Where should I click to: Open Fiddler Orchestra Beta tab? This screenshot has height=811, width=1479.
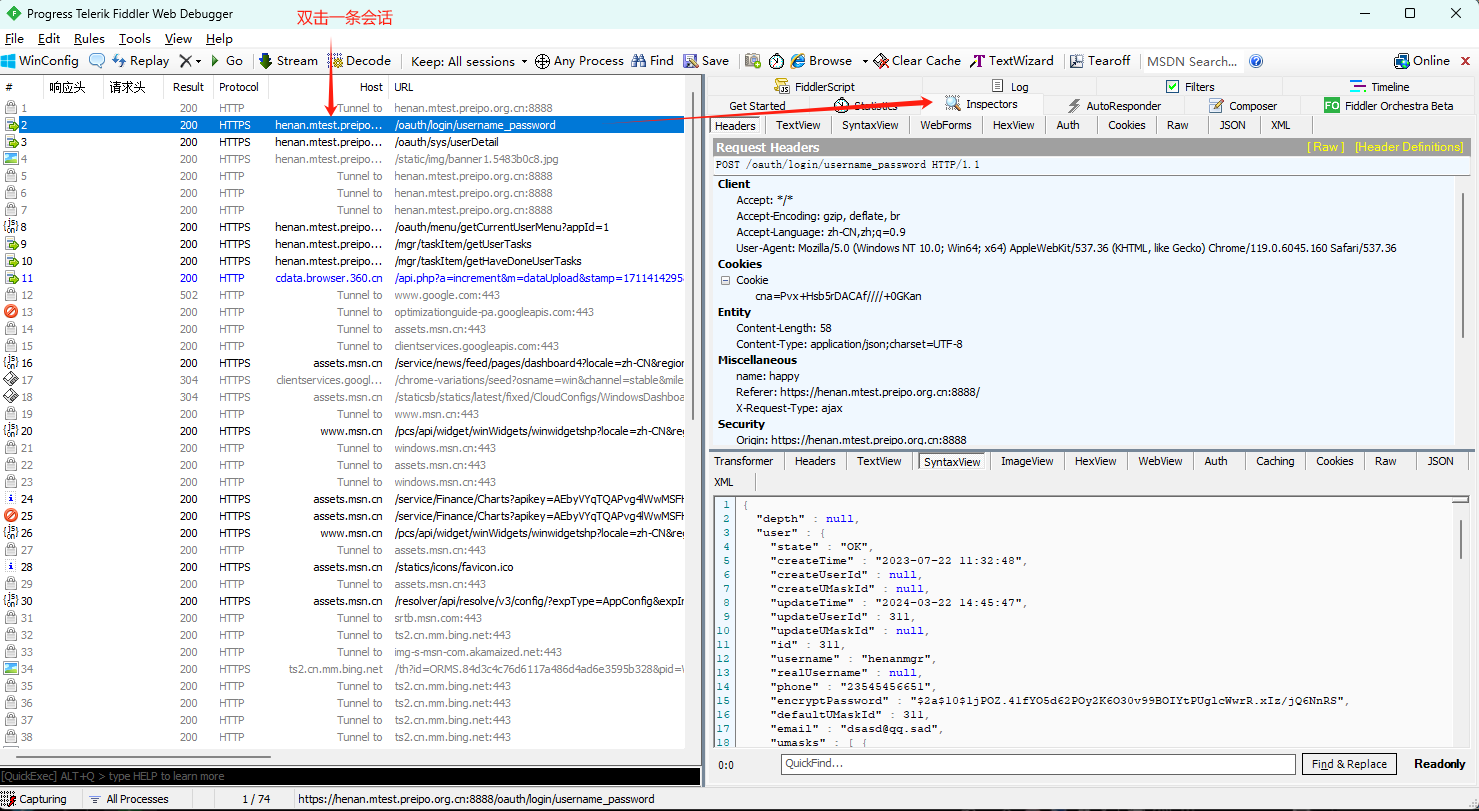(x=1388, y=106)
